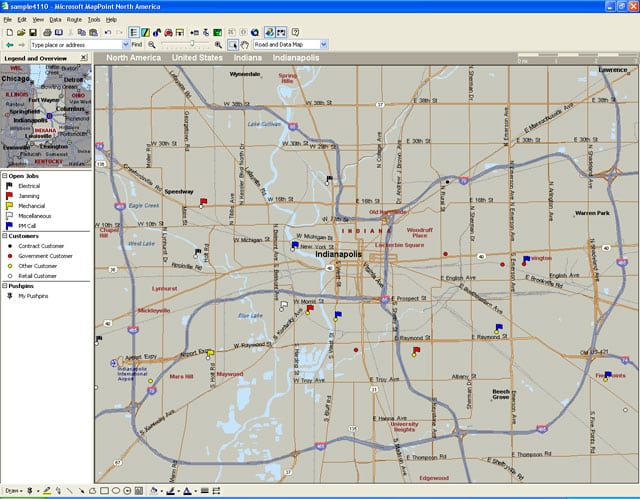Close the Legend and Overview pane
This screenshot has height=499, width=640.
[84, 58]
